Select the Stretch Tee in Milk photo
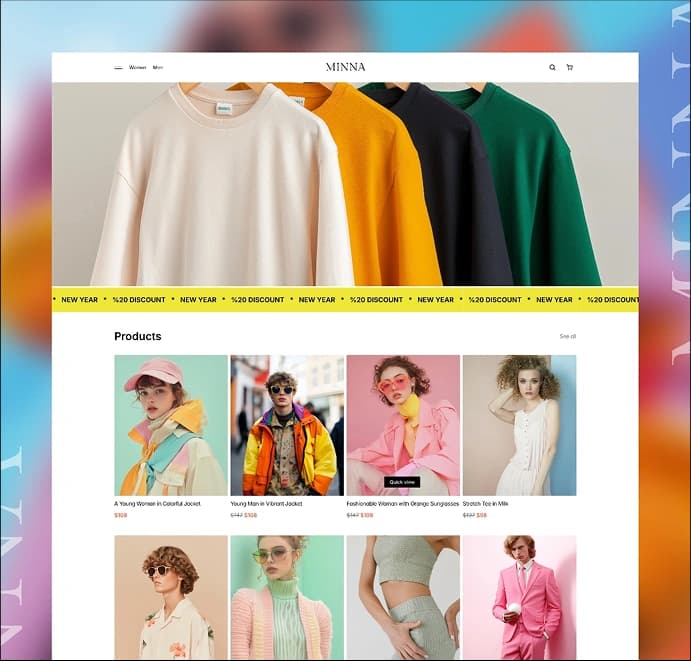 pos(519,425)
